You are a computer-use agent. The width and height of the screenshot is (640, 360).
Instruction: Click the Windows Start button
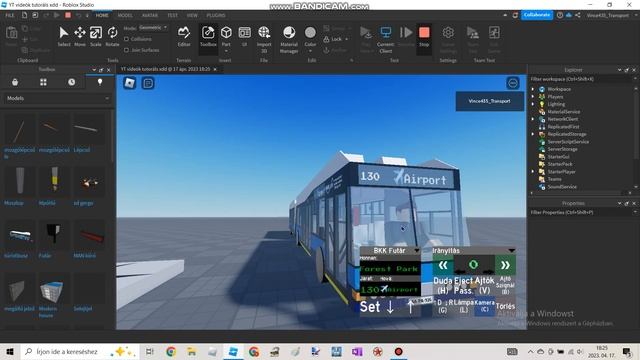click(10, 351)
